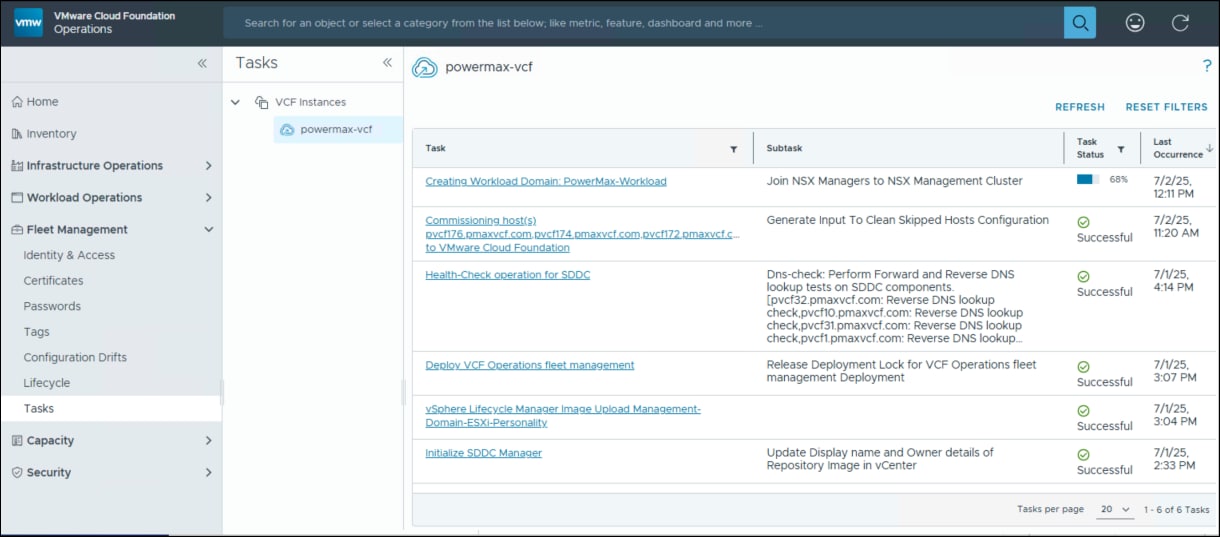The height and width of the screenshot is (537, 1220).
Task: Click the VCF Instances tree icon
Action: (x=262, y=102)
